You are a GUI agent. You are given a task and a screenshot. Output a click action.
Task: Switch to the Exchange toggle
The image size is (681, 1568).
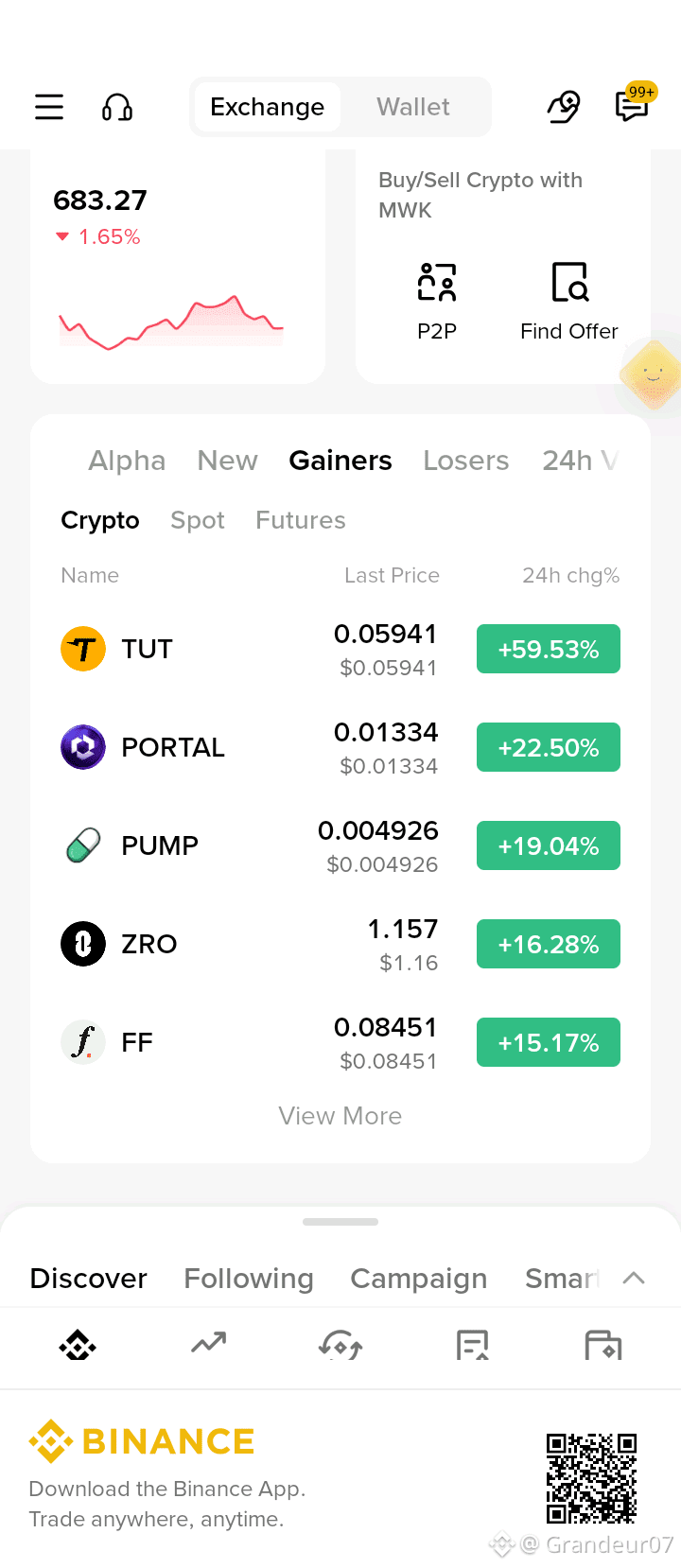[x=268, y=107]
